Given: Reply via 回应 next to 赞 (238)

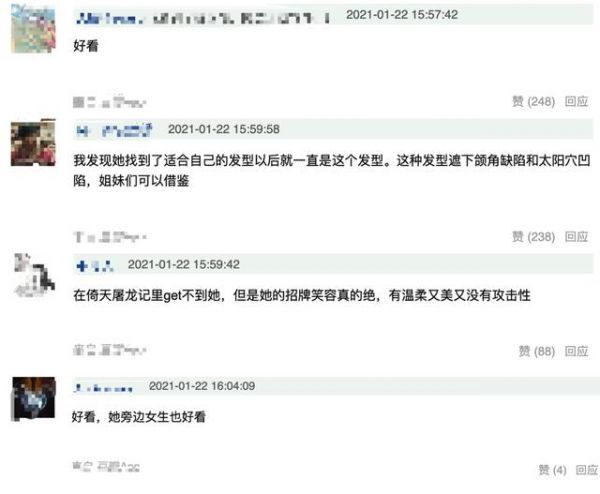Looking at the screenshot, I should tap(576, 237).
